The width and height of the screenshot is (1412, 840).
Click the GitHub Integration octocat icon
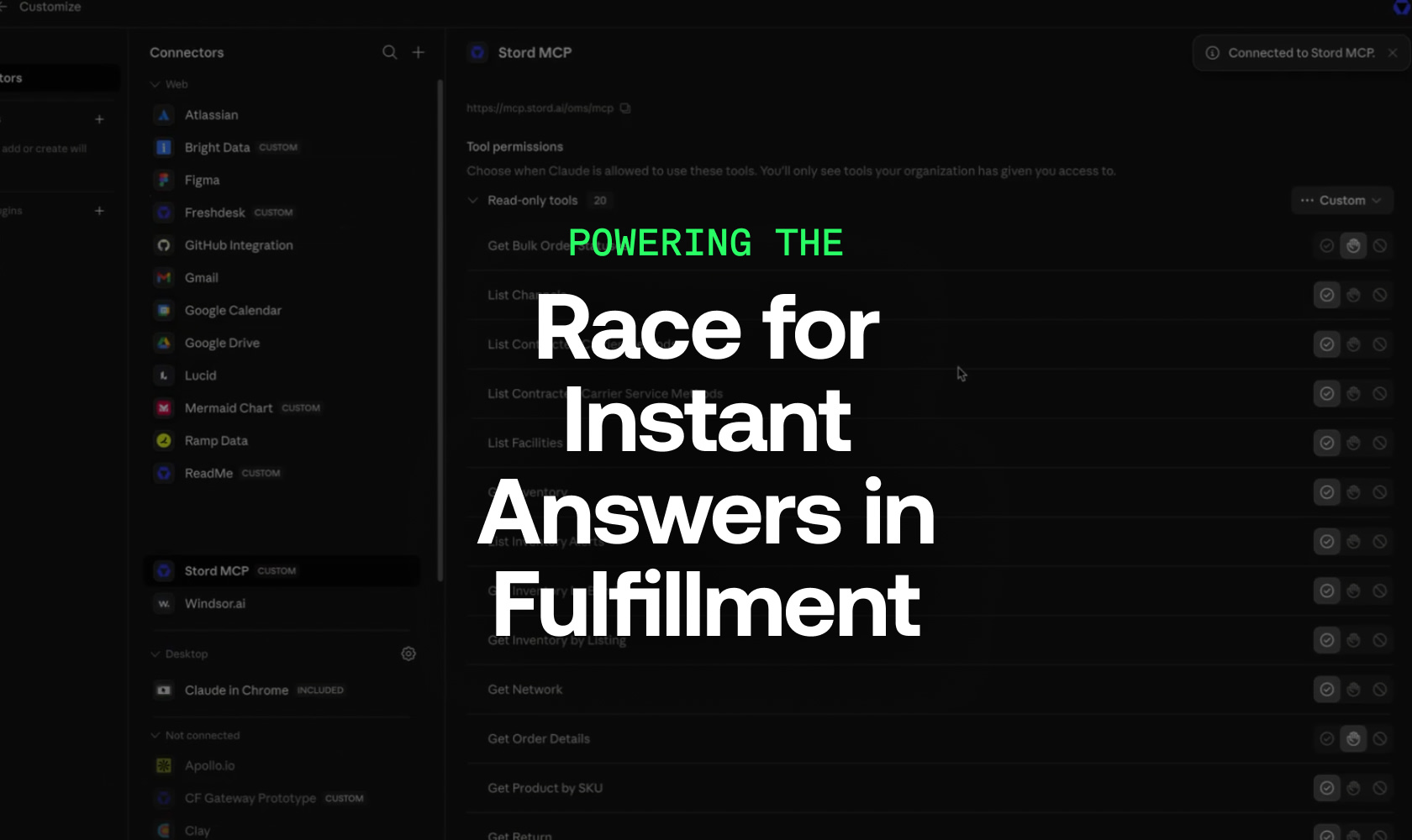coord(164,245)
